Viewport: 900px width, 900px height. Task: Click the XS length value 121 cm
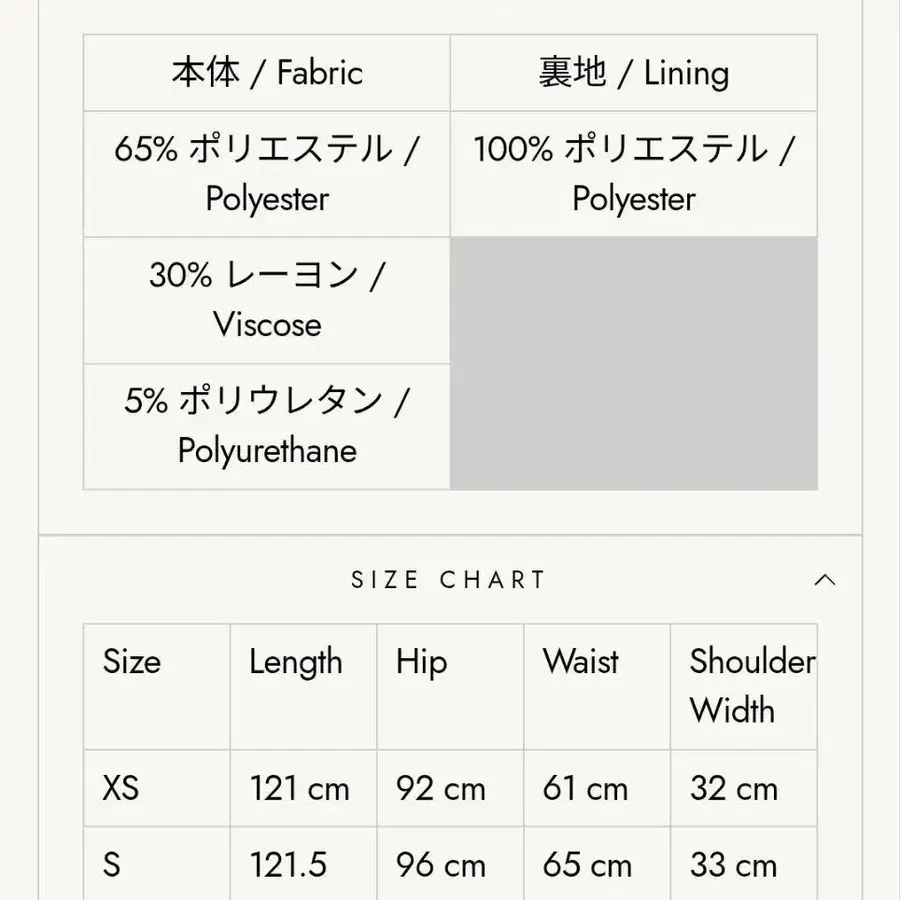click(x=300, y=788)
